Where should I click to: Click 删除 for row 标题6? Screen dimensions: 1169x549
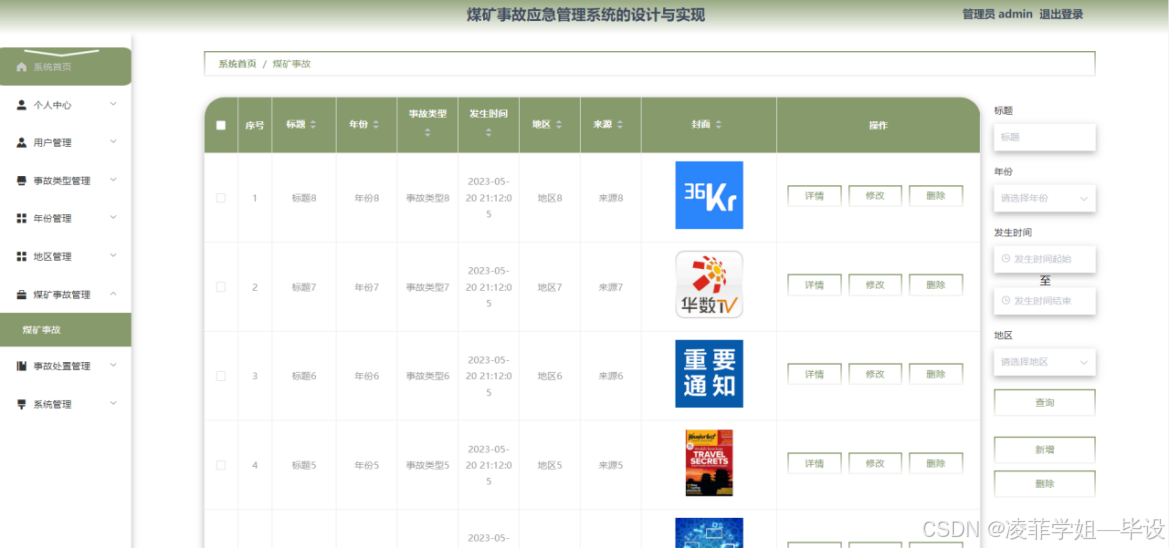(x=936, y=374)
